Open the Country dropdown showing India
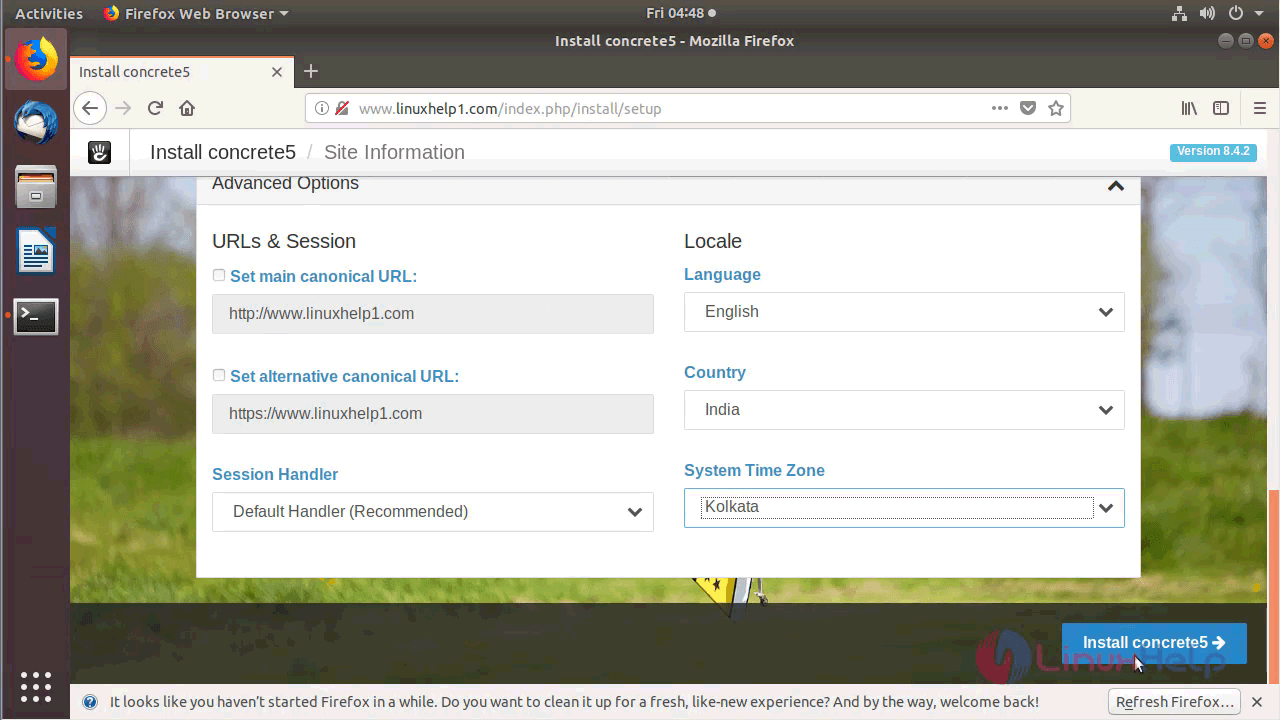This screenshot has width=1280, height=720. 904,410
